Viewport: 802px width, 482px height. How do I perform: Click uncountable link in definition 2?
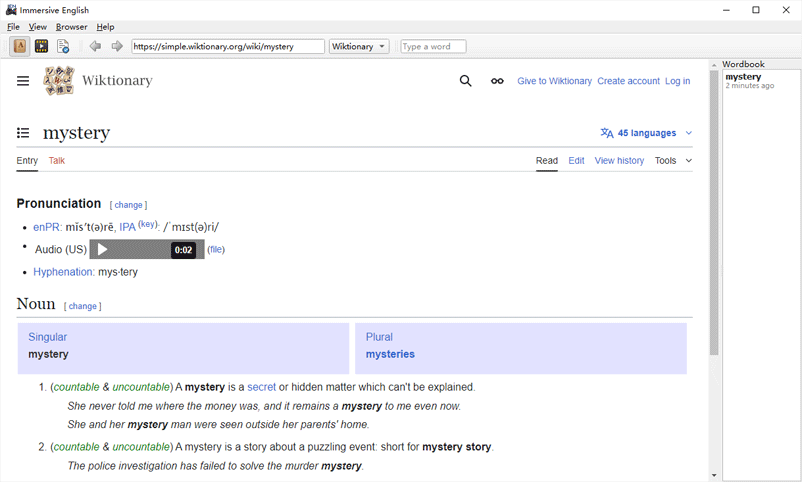[141, 447]
